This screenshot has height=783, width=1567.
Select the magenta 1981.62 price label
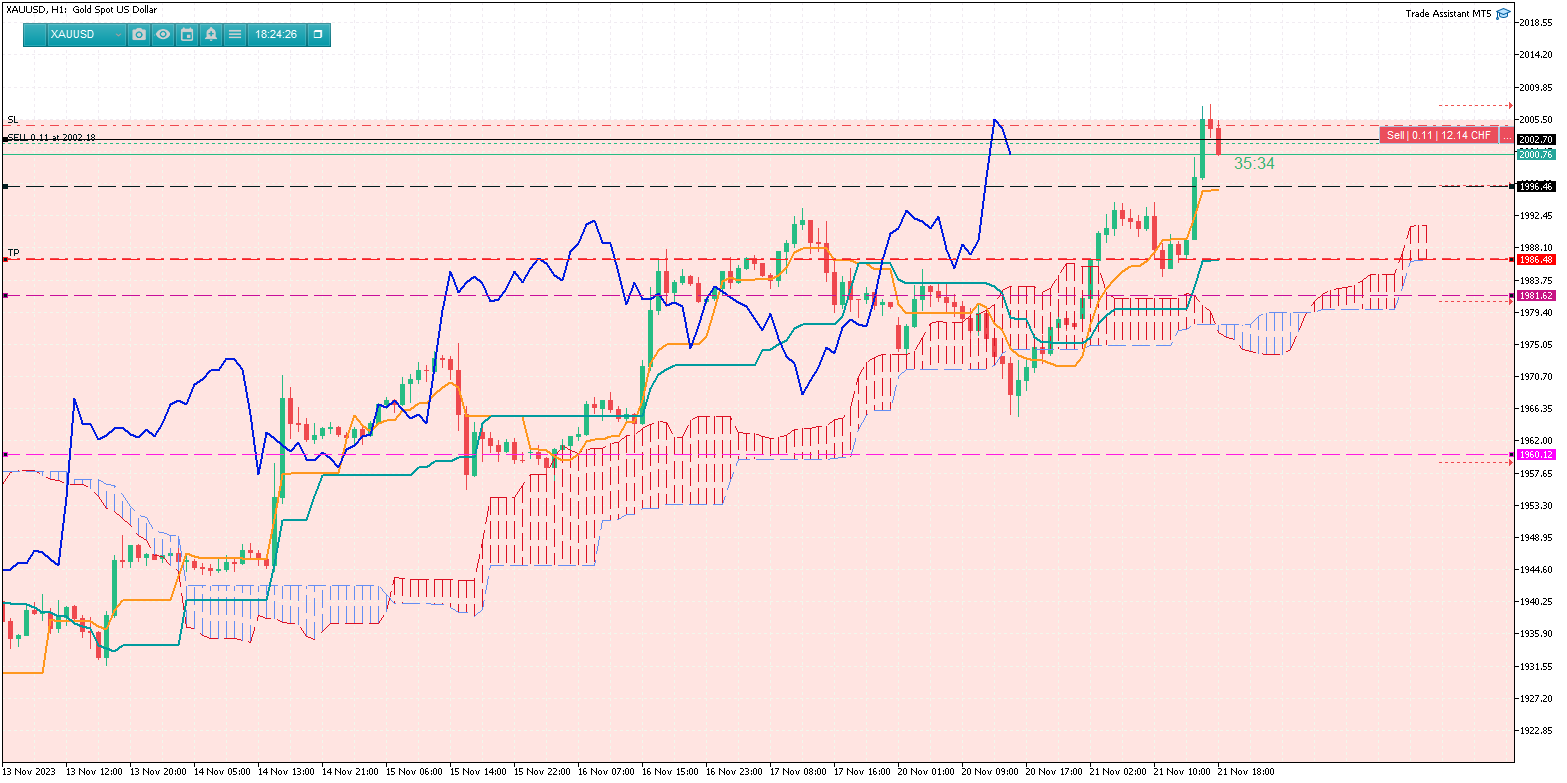1535,295
